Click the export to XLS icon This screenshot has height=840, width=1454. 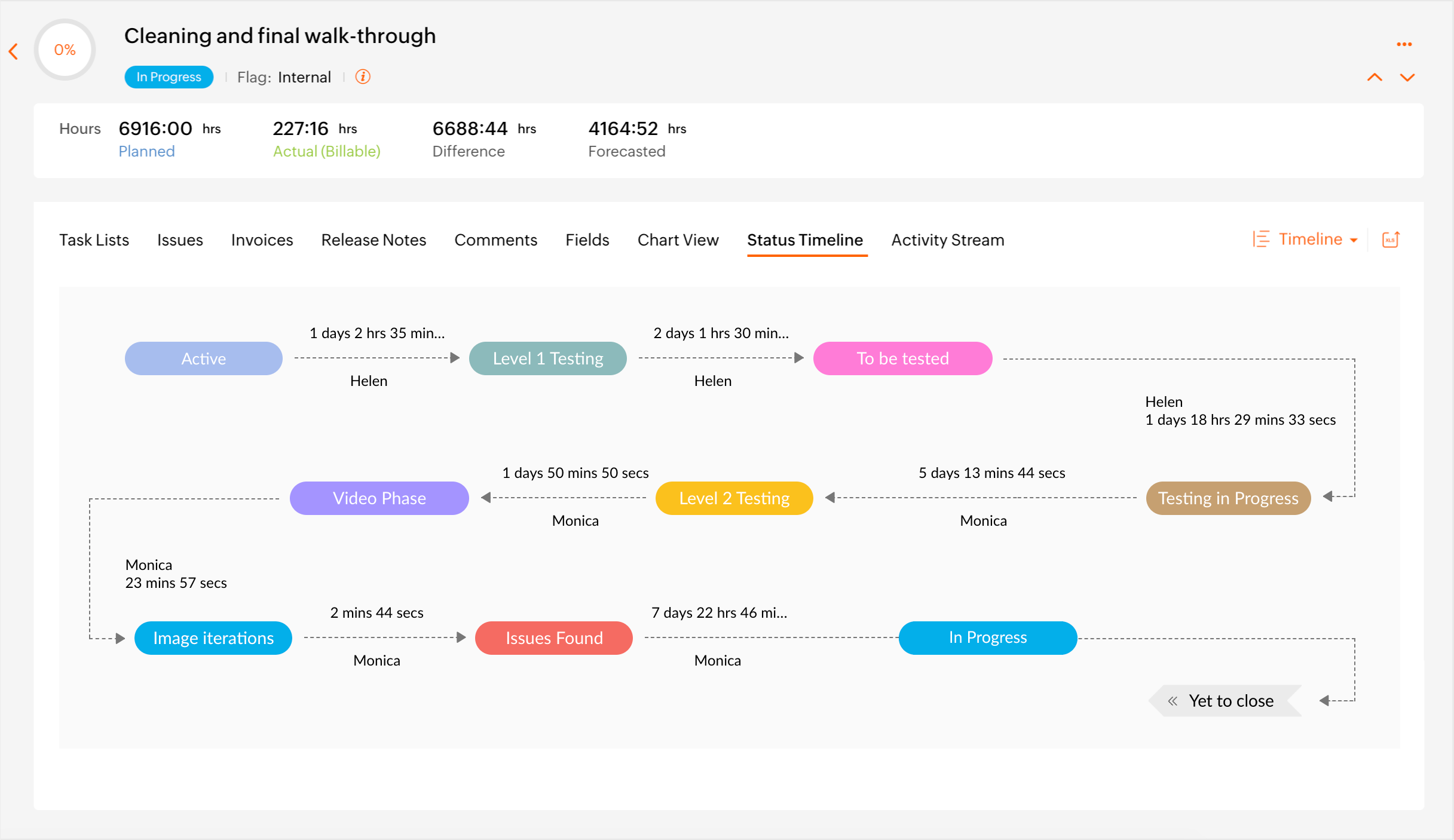pos(1391,240)
